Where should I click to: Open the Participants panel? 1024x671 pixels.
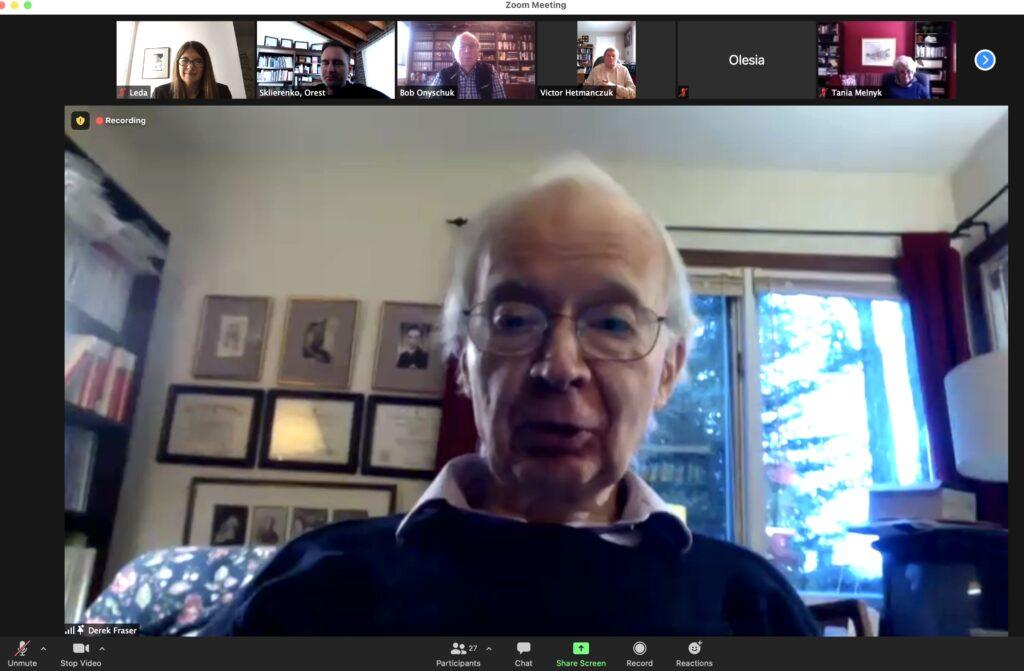pyautogui.click(x=458, y=653)
